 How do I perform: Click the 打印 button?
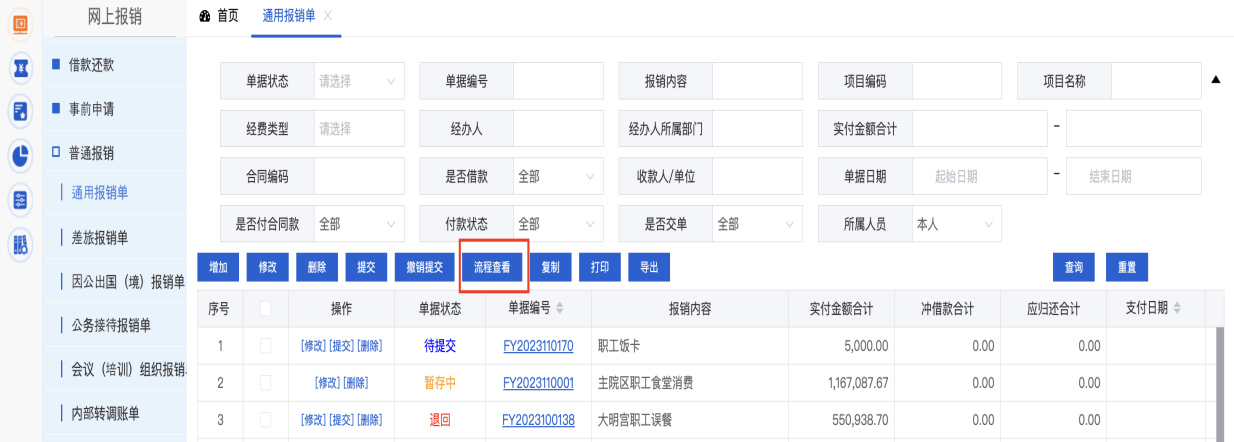pos(600,267)
